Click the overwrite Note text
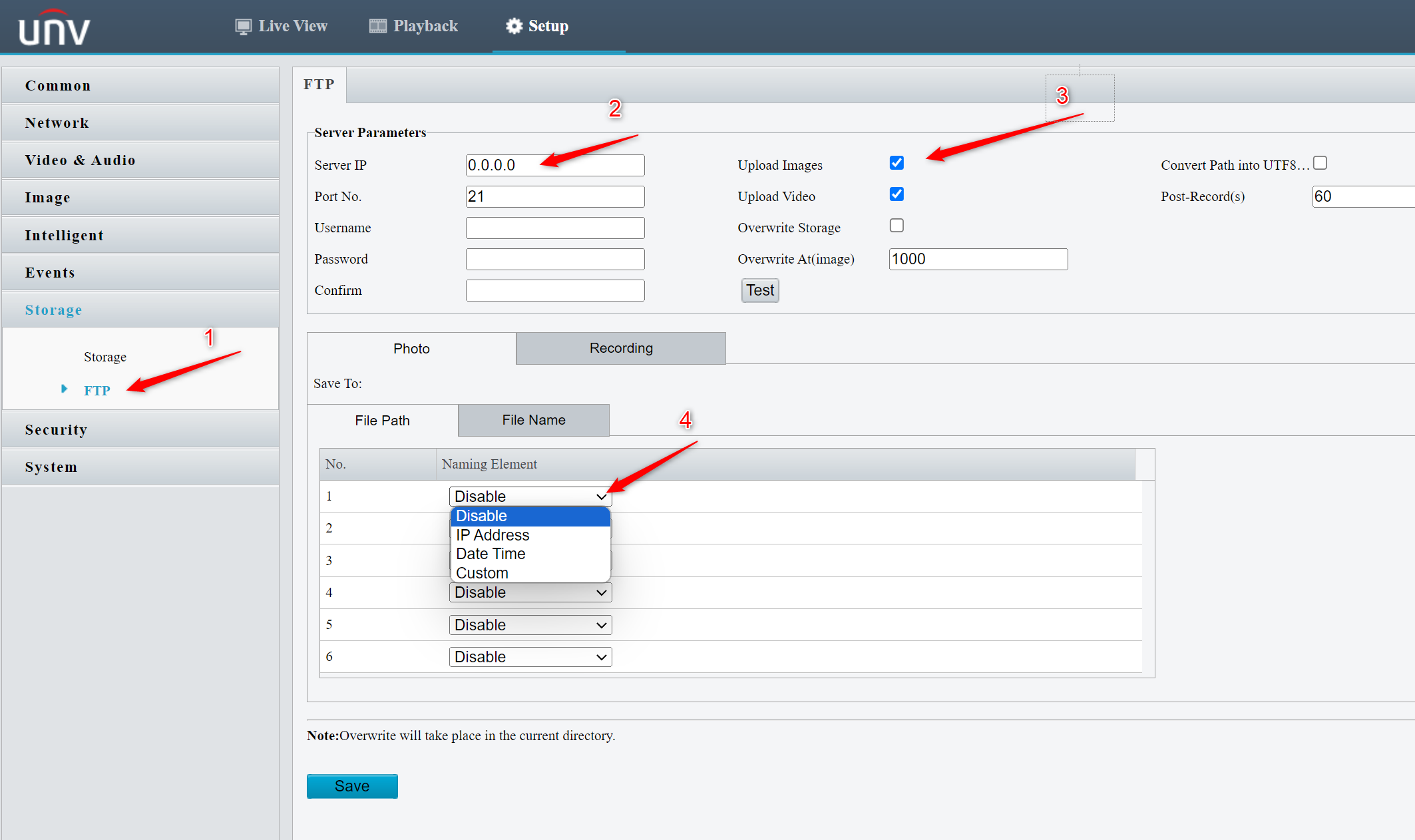 461,735
